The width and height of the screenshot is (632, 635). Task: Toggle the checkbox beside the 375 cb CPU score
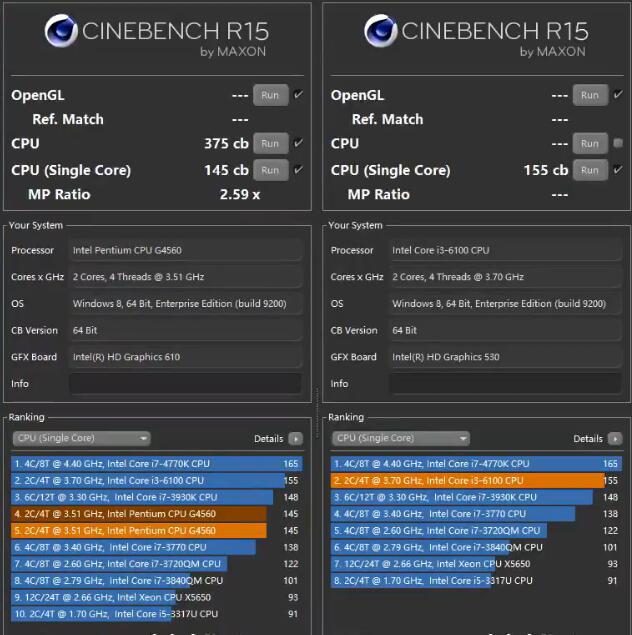(x=298, y=143)
